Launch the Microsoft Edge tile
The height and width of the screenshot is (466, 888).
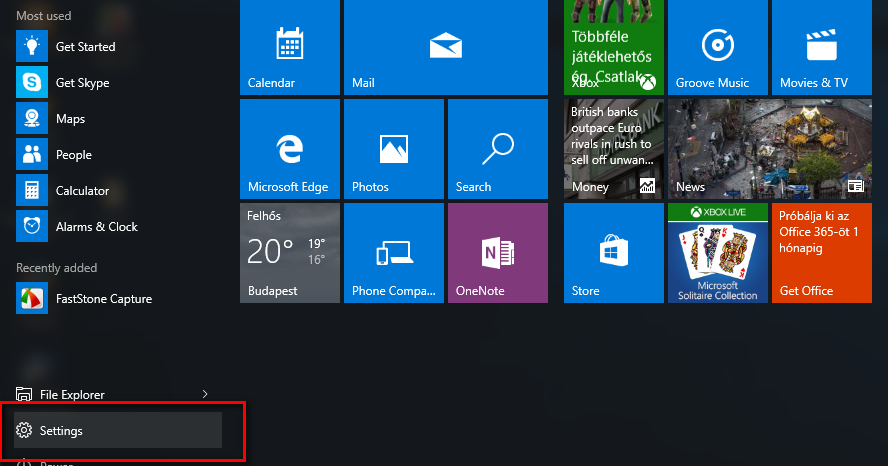290,149
